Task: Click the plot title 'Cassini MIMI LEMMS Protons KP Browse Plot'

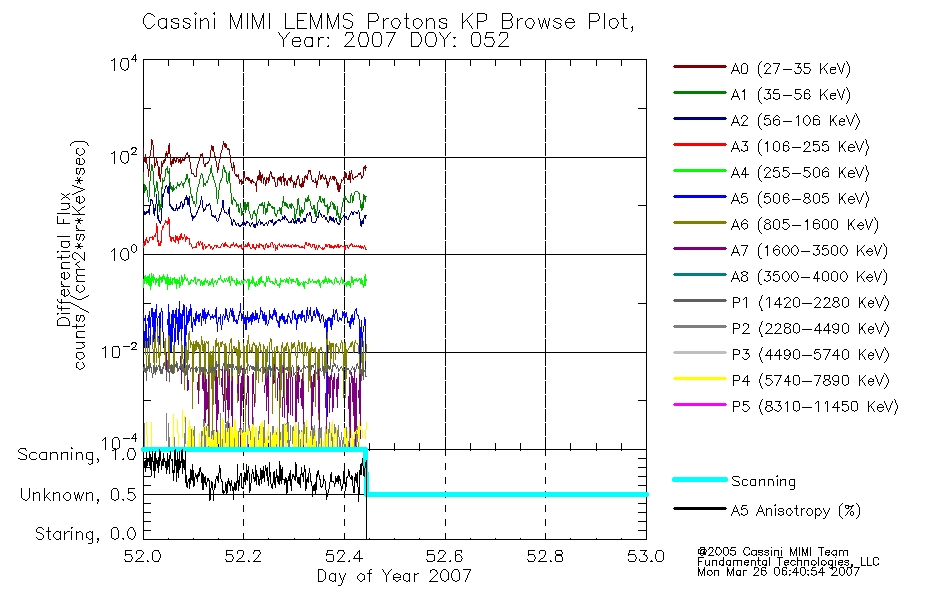Action: [x=388, y=22]
